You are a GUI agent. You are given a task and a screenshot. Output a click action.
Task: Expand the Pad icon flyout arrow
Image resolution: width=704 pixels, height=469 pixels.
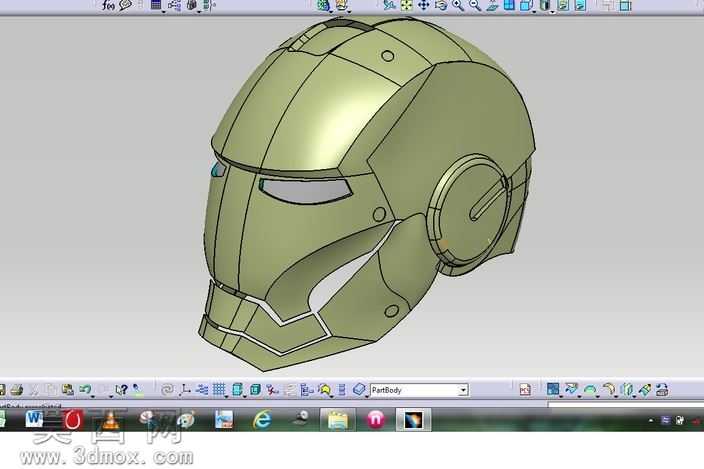[x=561, y=397]
